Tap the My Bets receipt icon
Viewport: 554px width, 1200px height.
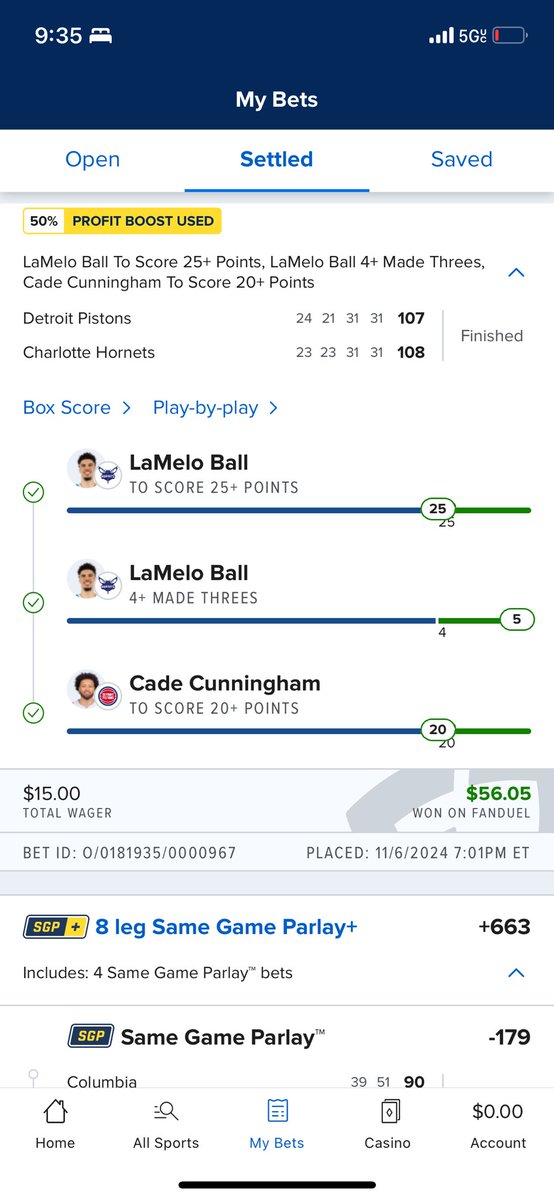click(277, 1111)
